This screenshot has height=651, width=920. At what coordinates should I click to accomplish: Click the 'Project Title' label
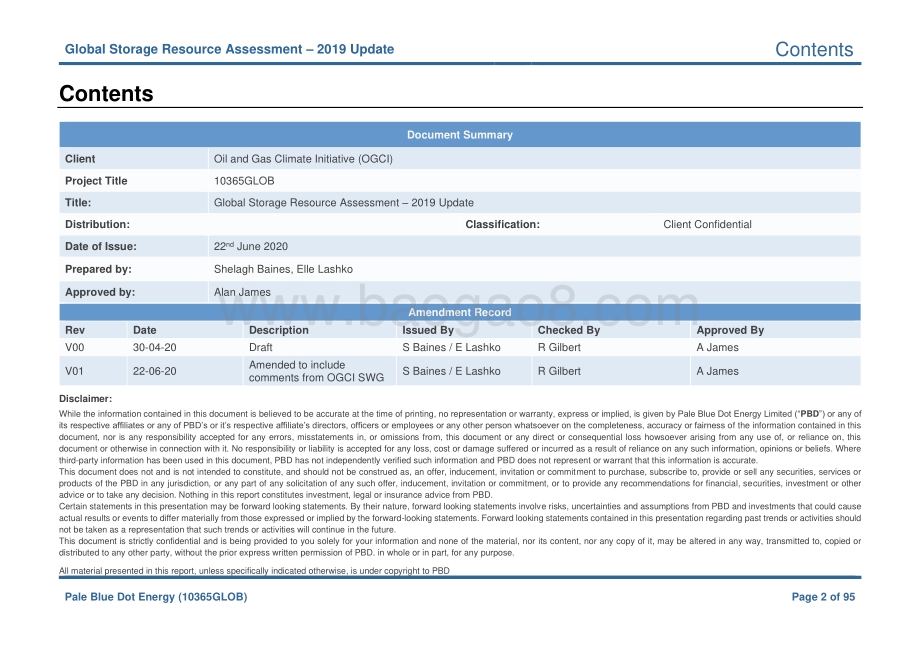(96, 181)
